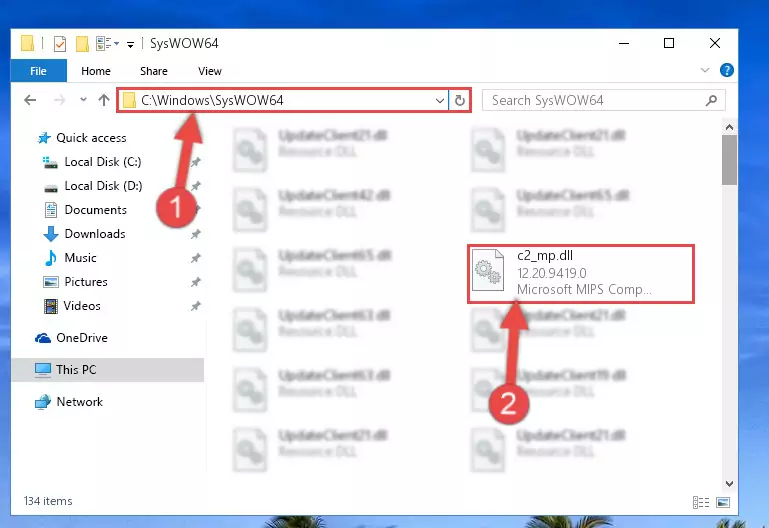Open Local Disk (C:) in sidebar
769x528 pixels.
coord(103,162)
